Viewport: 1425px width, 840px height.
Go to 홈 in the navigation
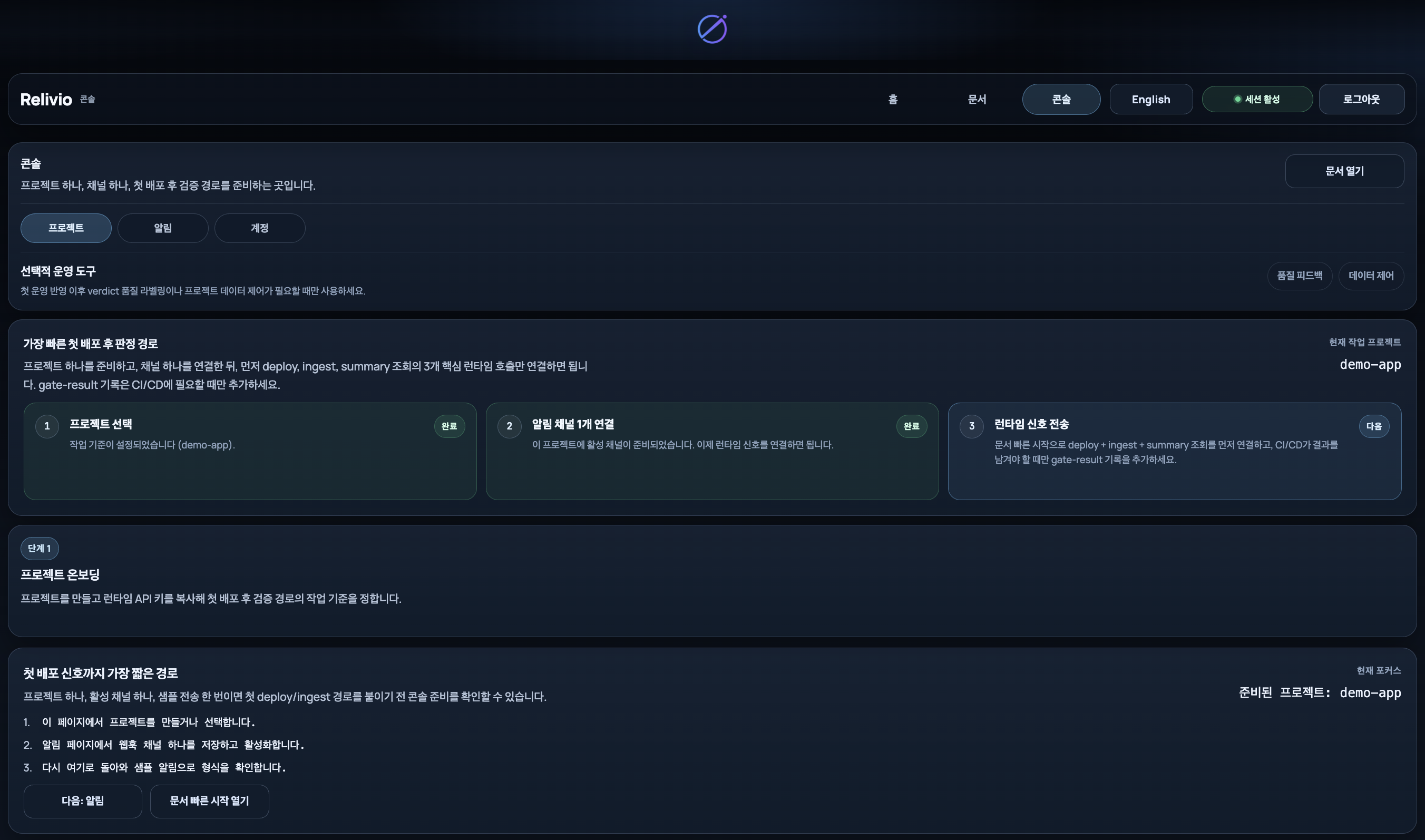(892, 99)
